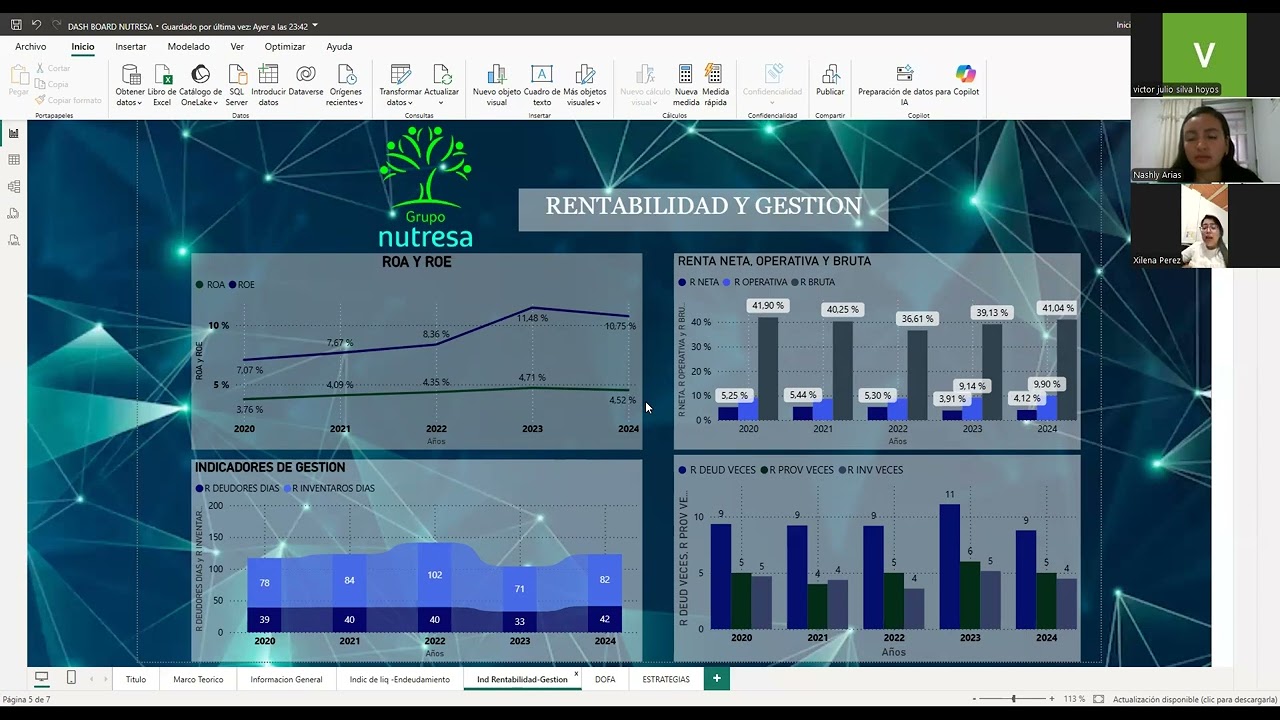Go to the DOFA page tab
Image resolution: width=1280 pixels, height=720 pixels.
(605, 679)
